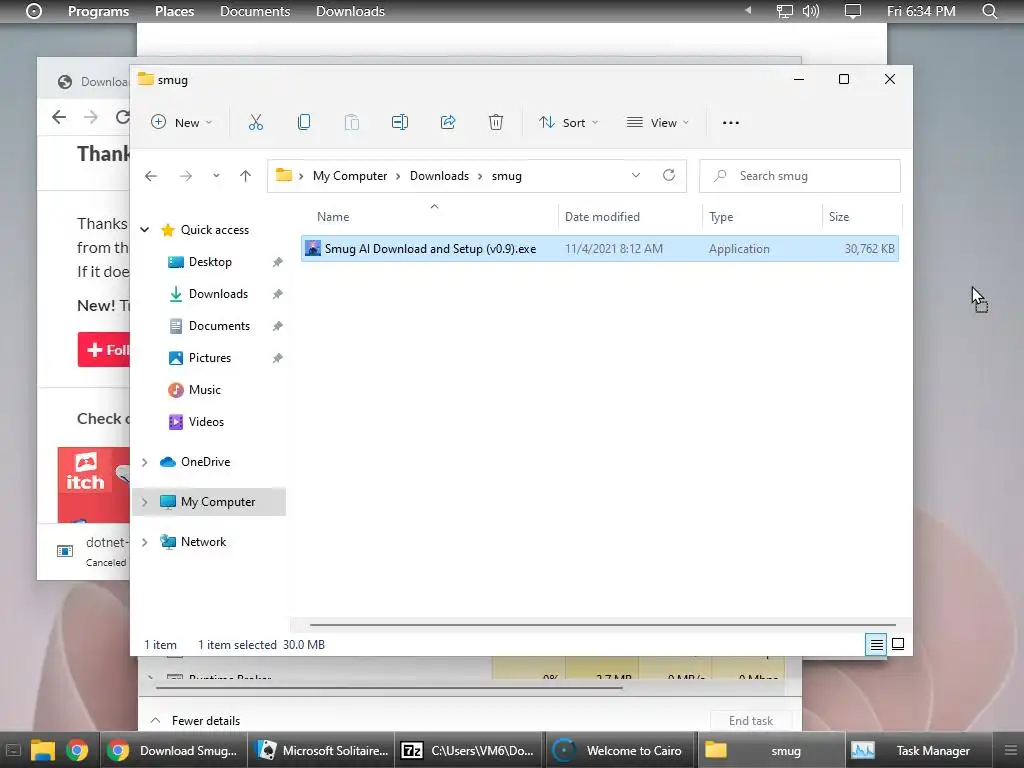Switch to Task Manager taskbar item

coord(918,750)
